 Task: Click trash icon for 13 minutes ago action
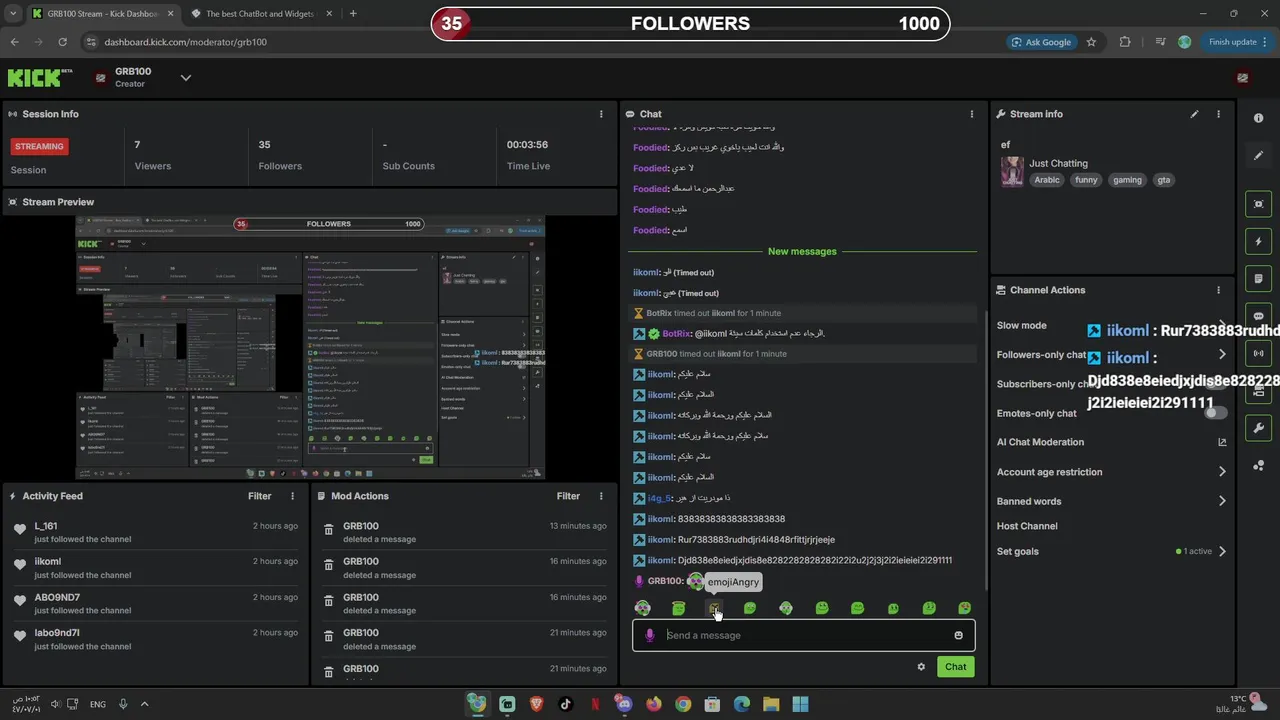(x=328, y=531)
